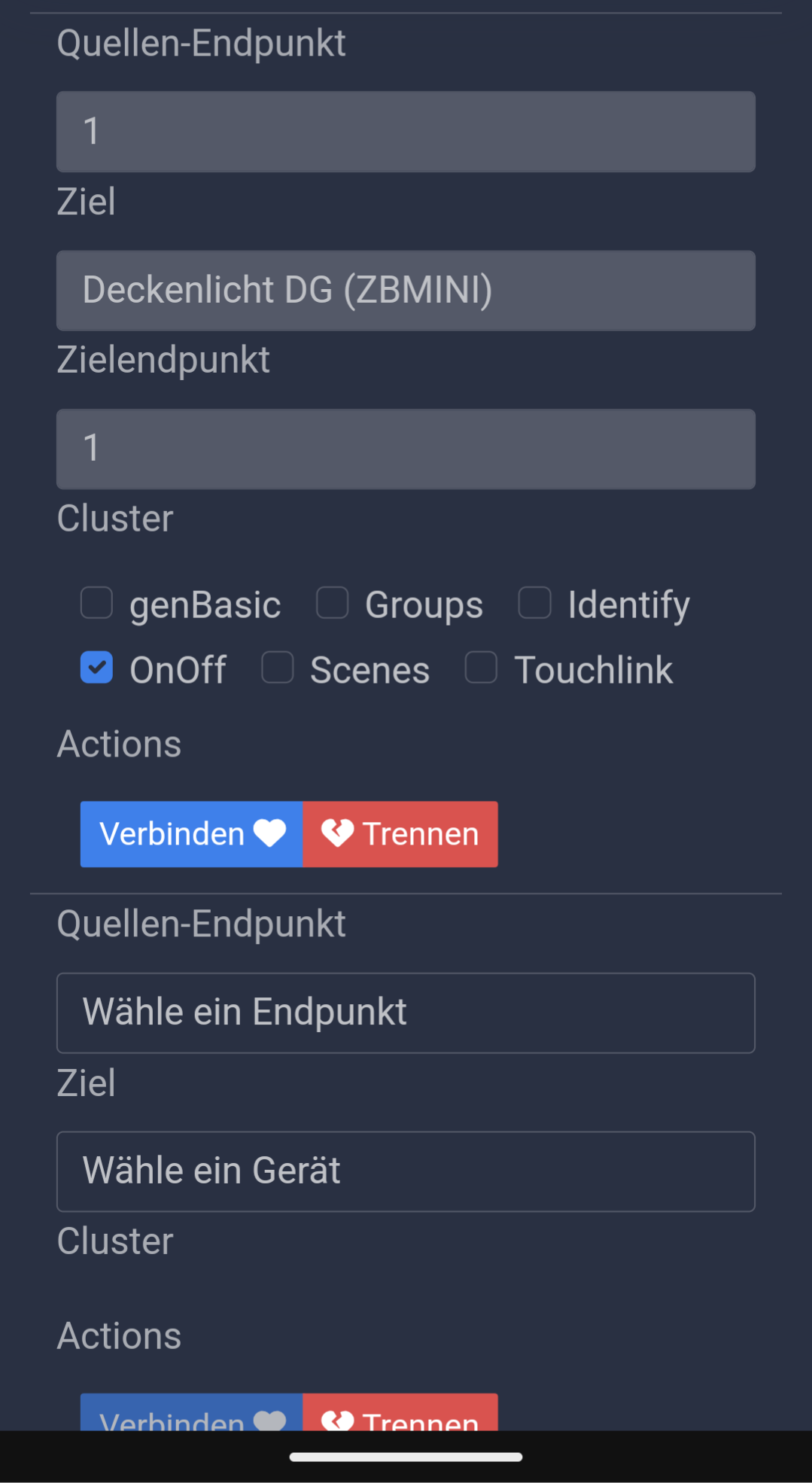
Task: Enable the Scenes cluster checkbox
Action: 278,668
